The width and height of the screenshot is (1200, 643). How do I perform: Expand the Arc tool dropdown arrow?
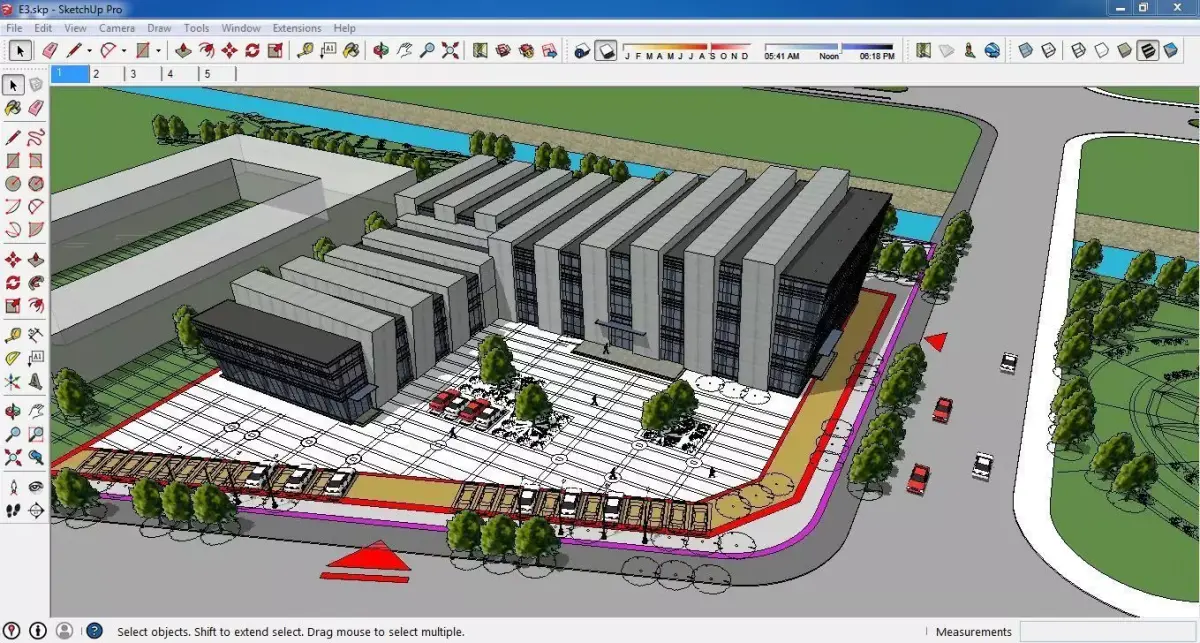click(124, 50)
